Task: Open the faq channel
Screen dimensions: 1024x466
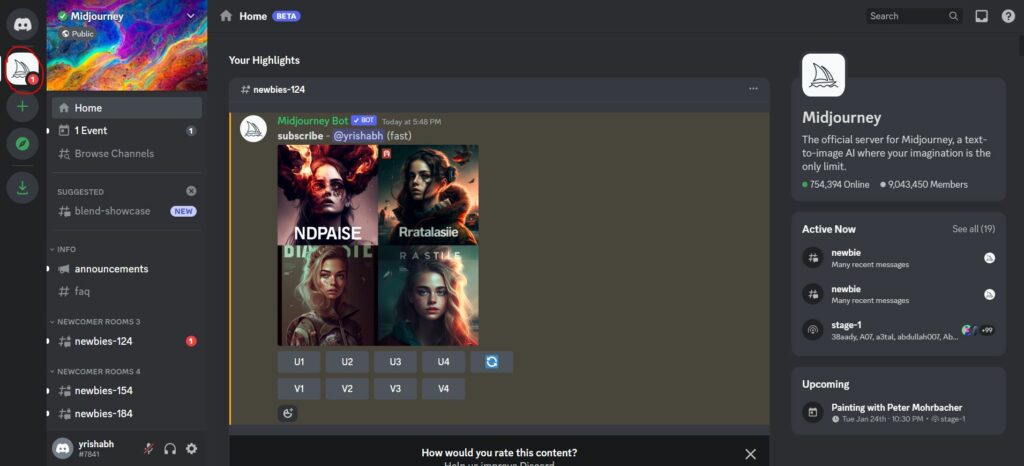Action: [127, 292]
